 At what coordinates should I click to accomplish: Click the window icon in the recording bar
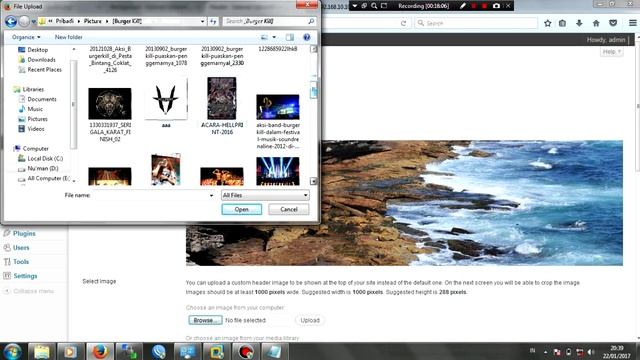364,6
